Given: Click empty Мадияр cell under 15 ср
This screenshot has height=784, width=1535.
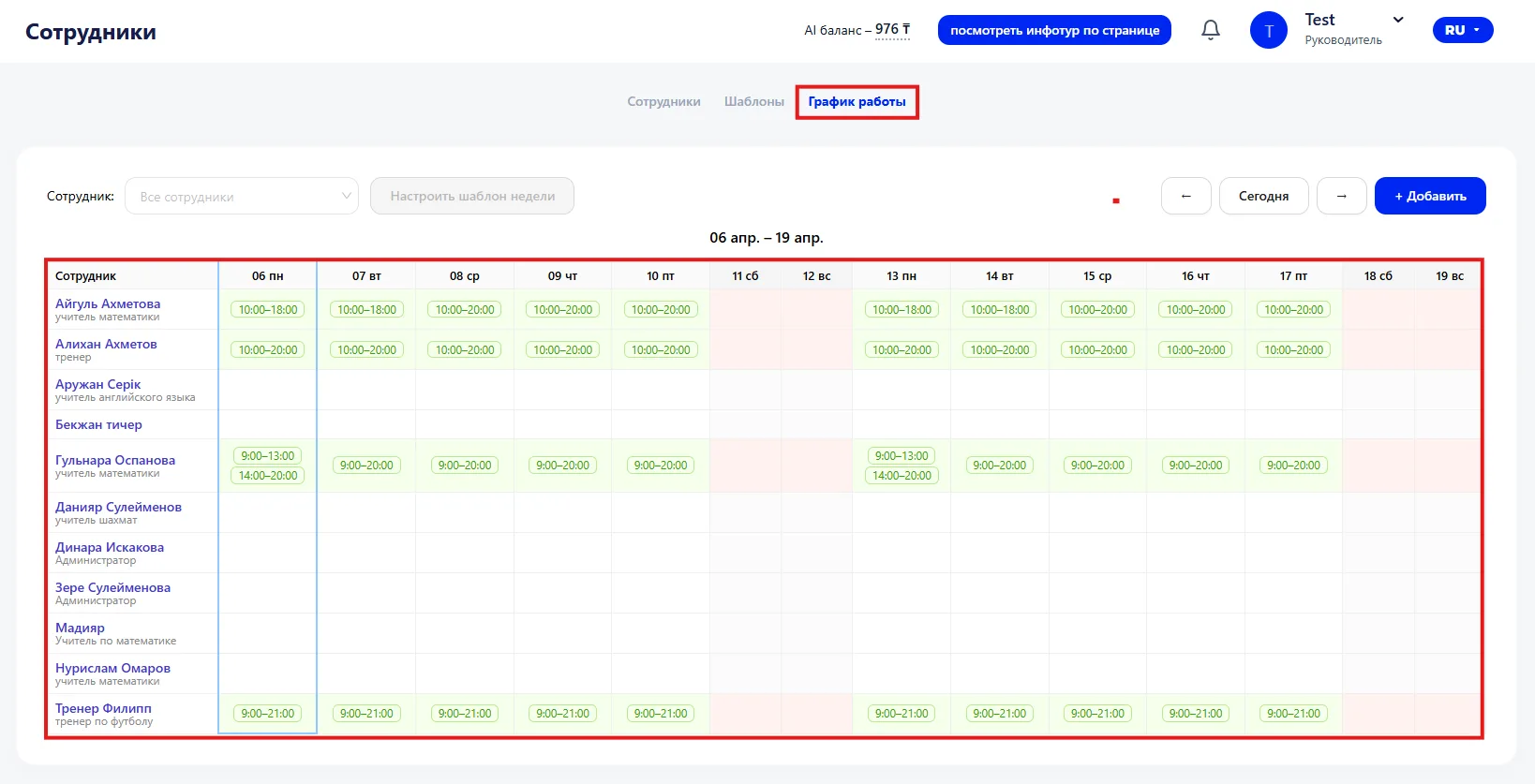Looking at the screenshot, I should click(1097, 633).
